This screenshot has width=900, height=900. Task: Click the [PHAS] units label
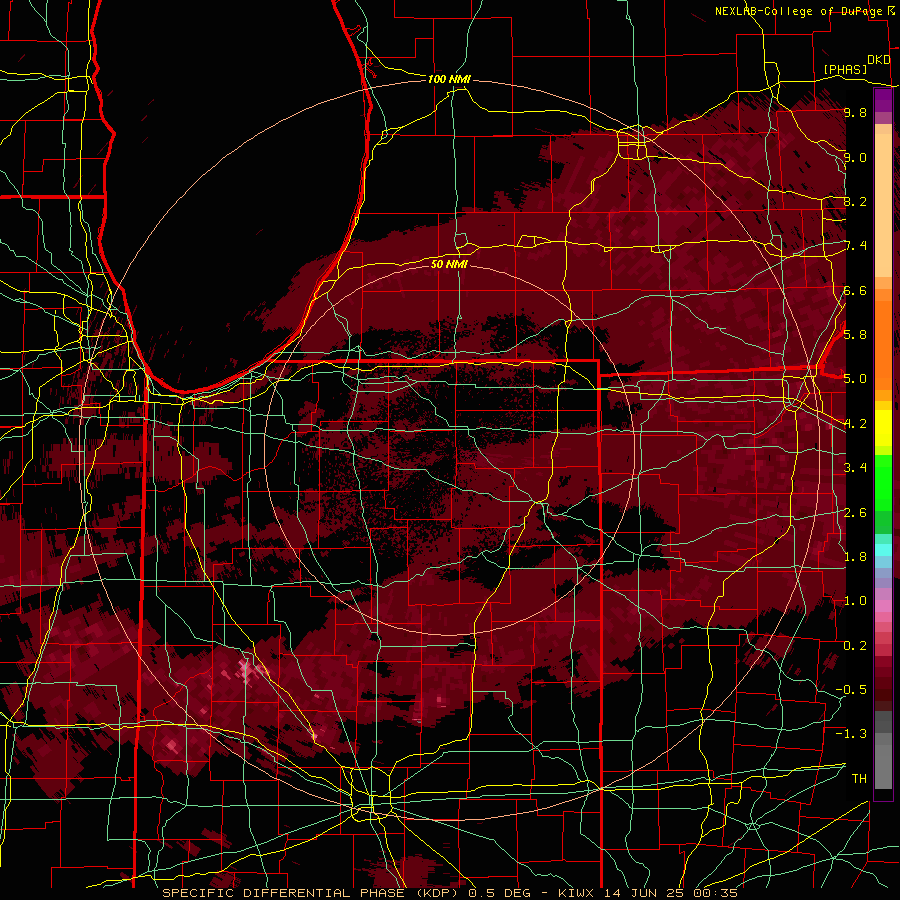(845, 69)
